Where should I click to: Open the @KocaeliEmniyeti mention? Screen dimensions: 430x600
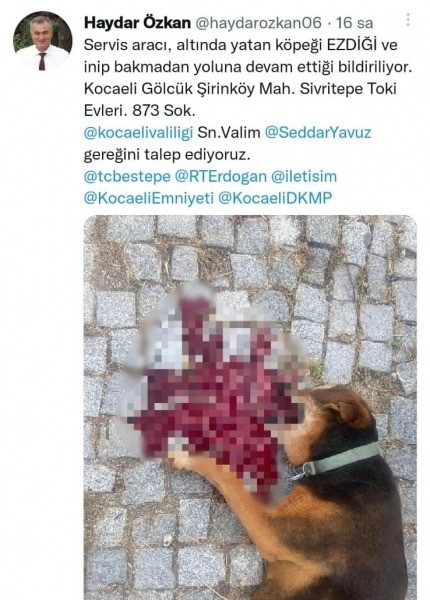pyautogui.click(x=149, y=198)
